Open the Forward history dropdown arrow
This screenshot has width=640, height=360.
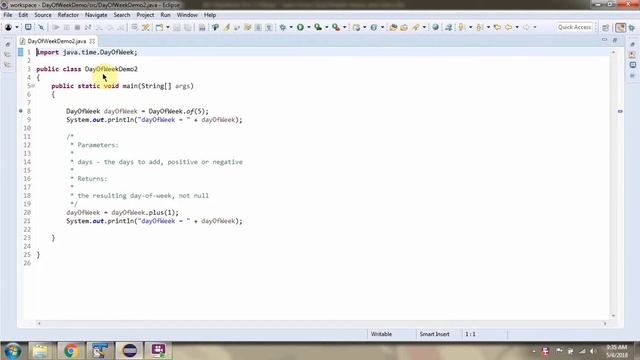point(535,27)
